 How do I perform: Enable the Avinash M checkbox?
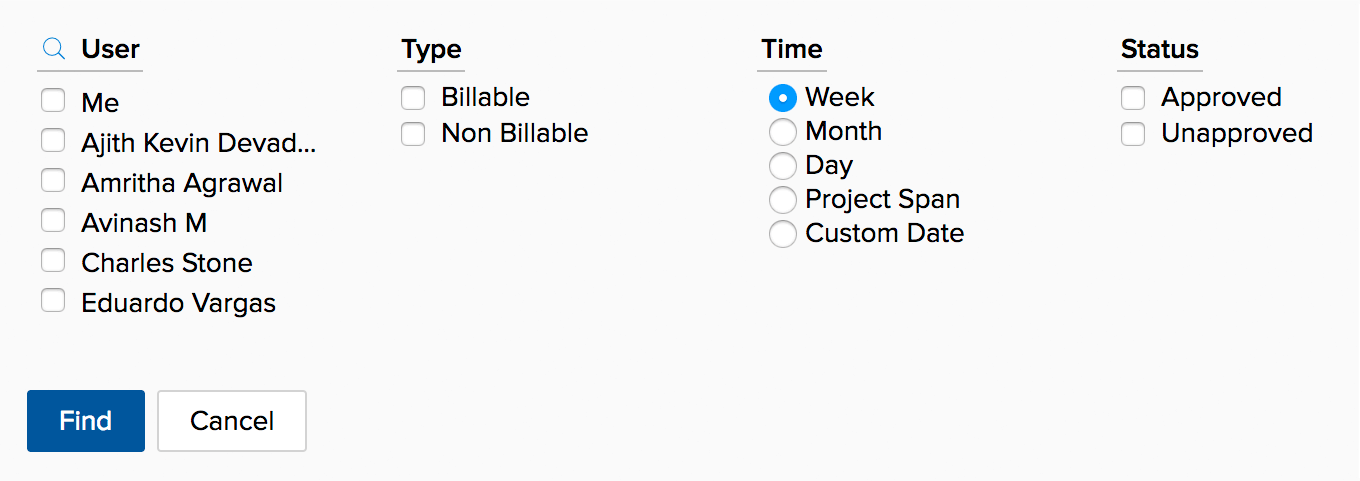53,221
